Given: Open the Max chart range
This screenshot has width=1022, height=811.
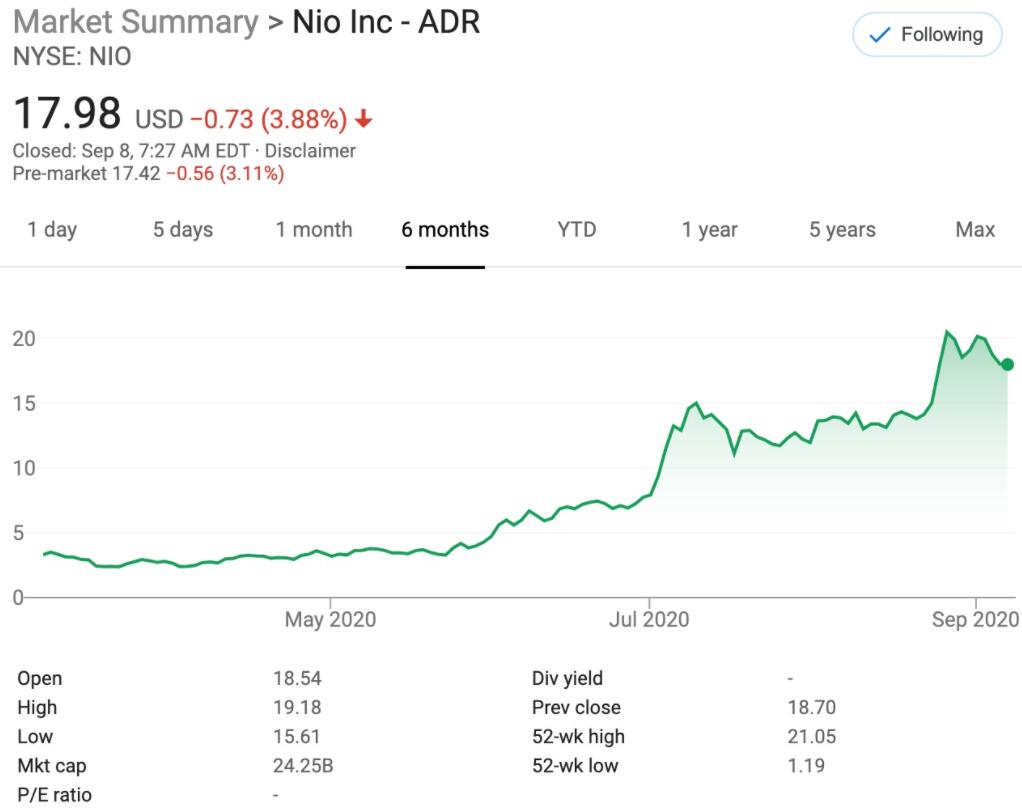Looking at the screenshot, I should click(975, 229).
